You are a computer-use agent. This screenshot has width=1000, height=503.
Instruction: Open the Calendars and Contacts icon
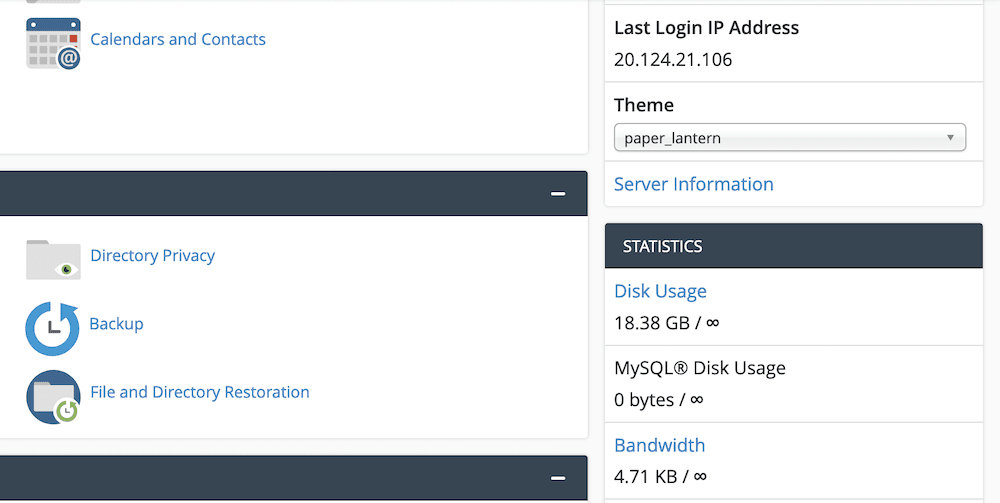(53, 43)
